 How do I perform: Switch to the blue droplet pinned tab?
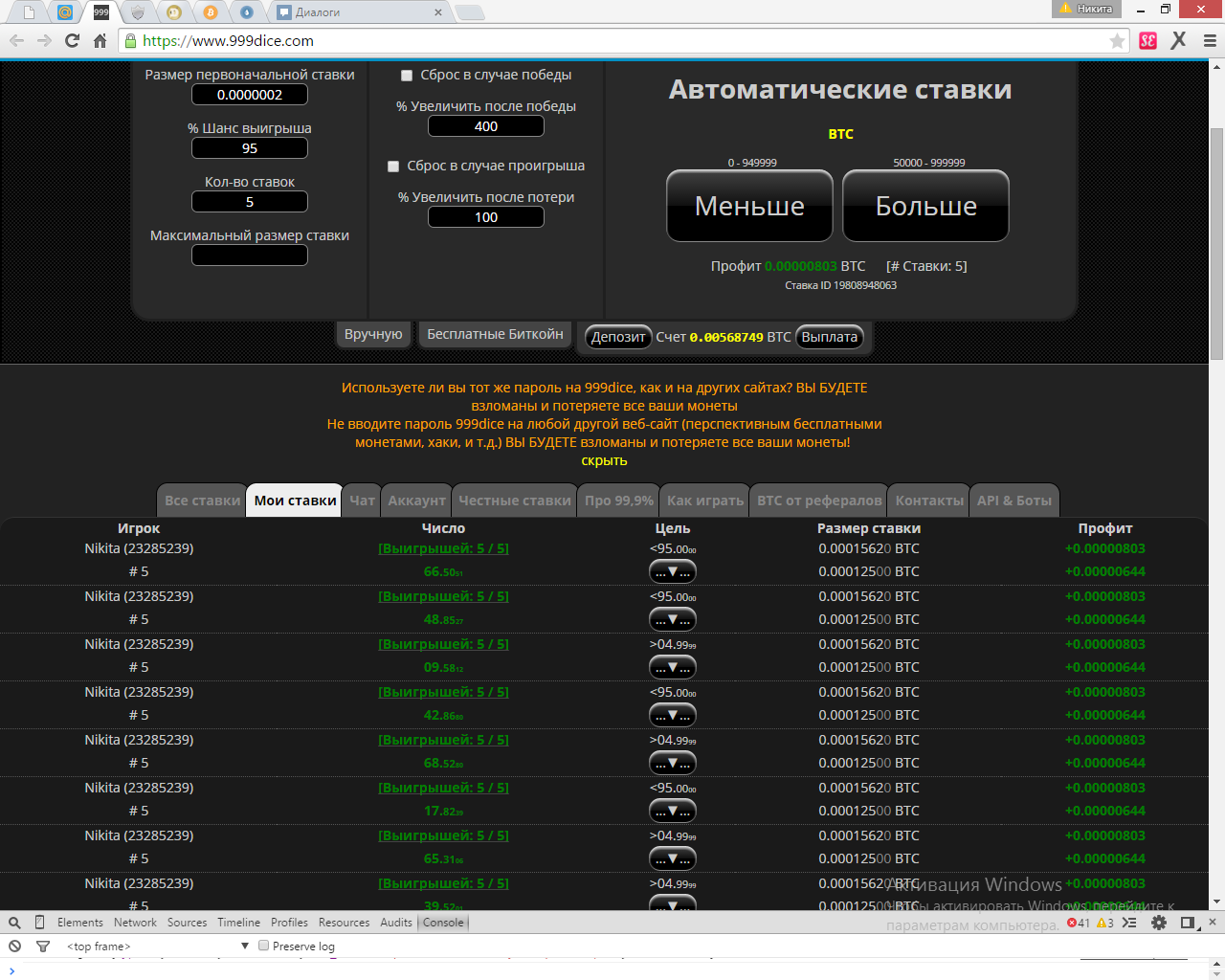(x=247, y=12)
